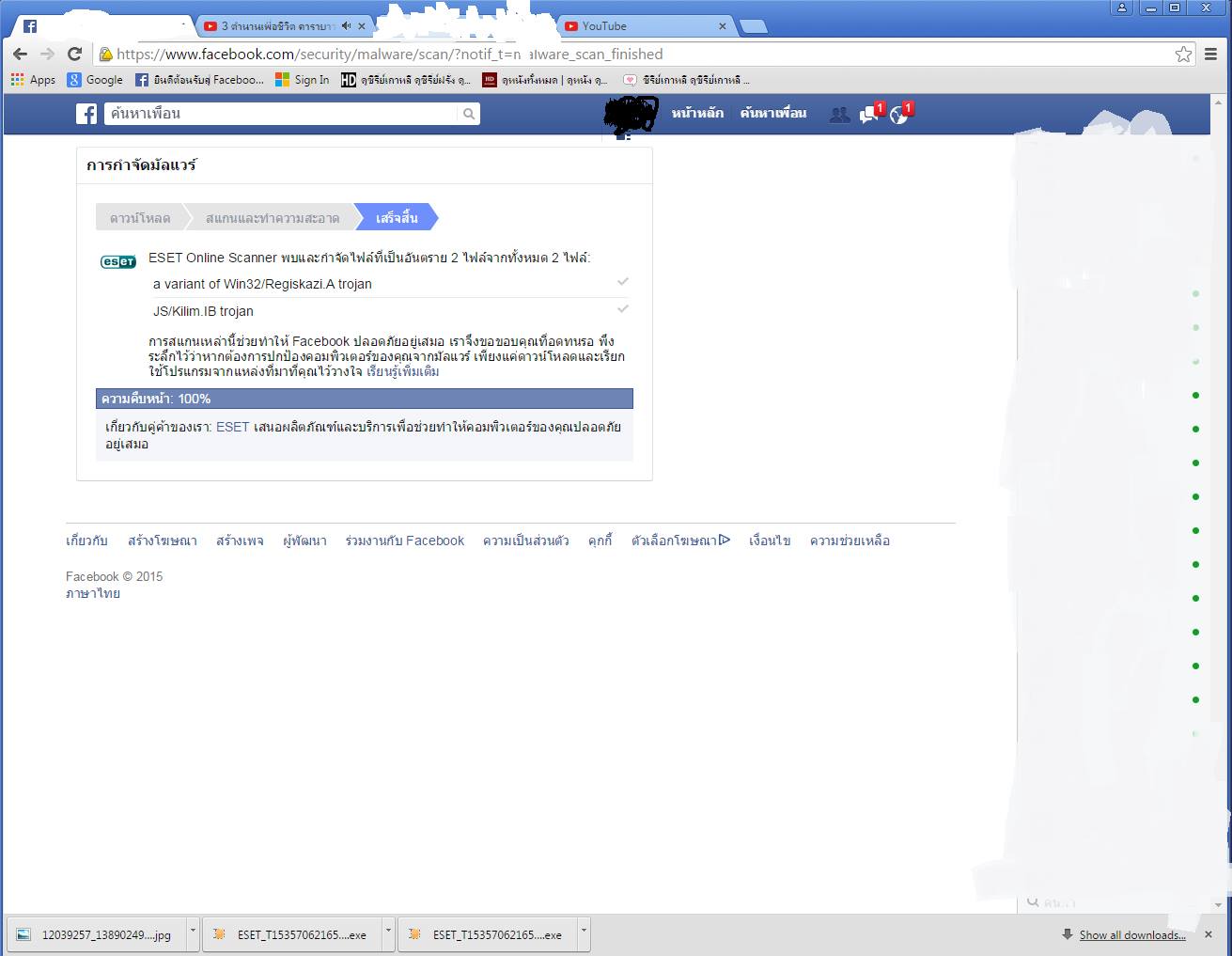
Task: Mute audio on the 3 ตำนานเพื่อชีวิต tab
Action: tap(347, 26)
